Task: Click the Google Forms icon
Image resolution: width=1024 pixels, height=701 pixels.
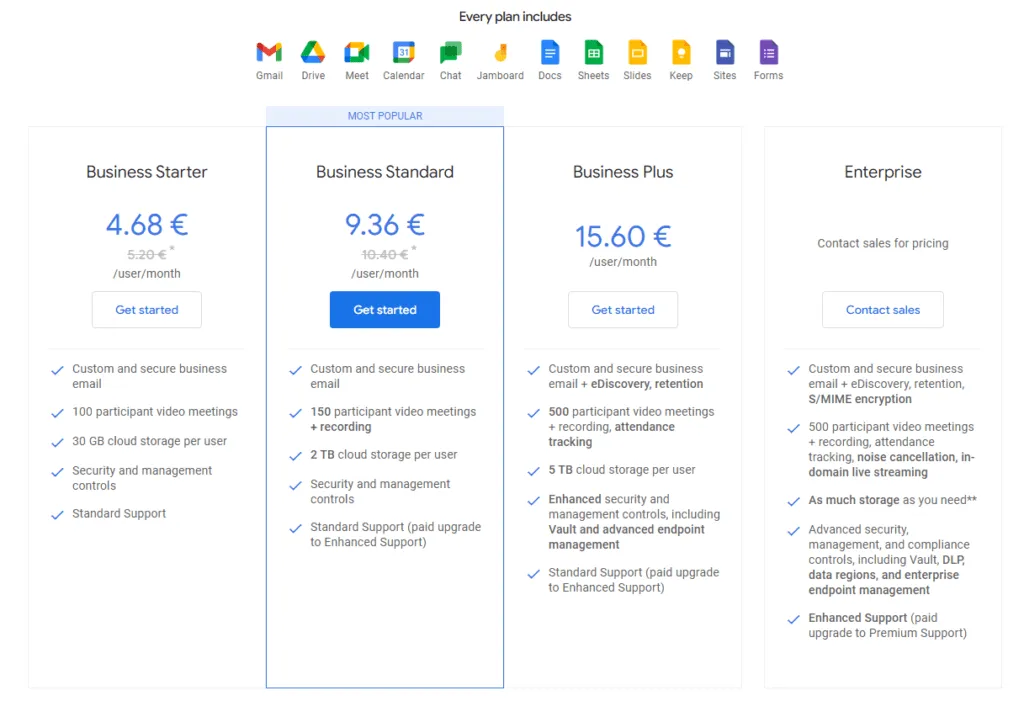Action: click(768, 53)
